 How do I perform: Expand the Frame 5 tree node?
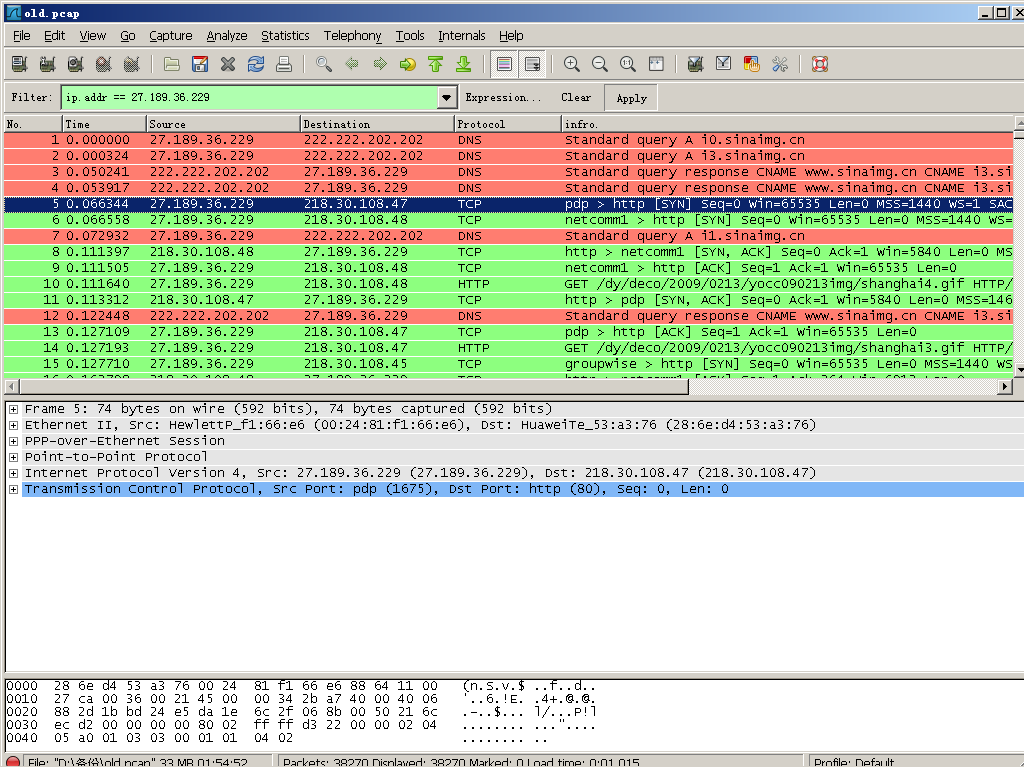click(13, 409)
